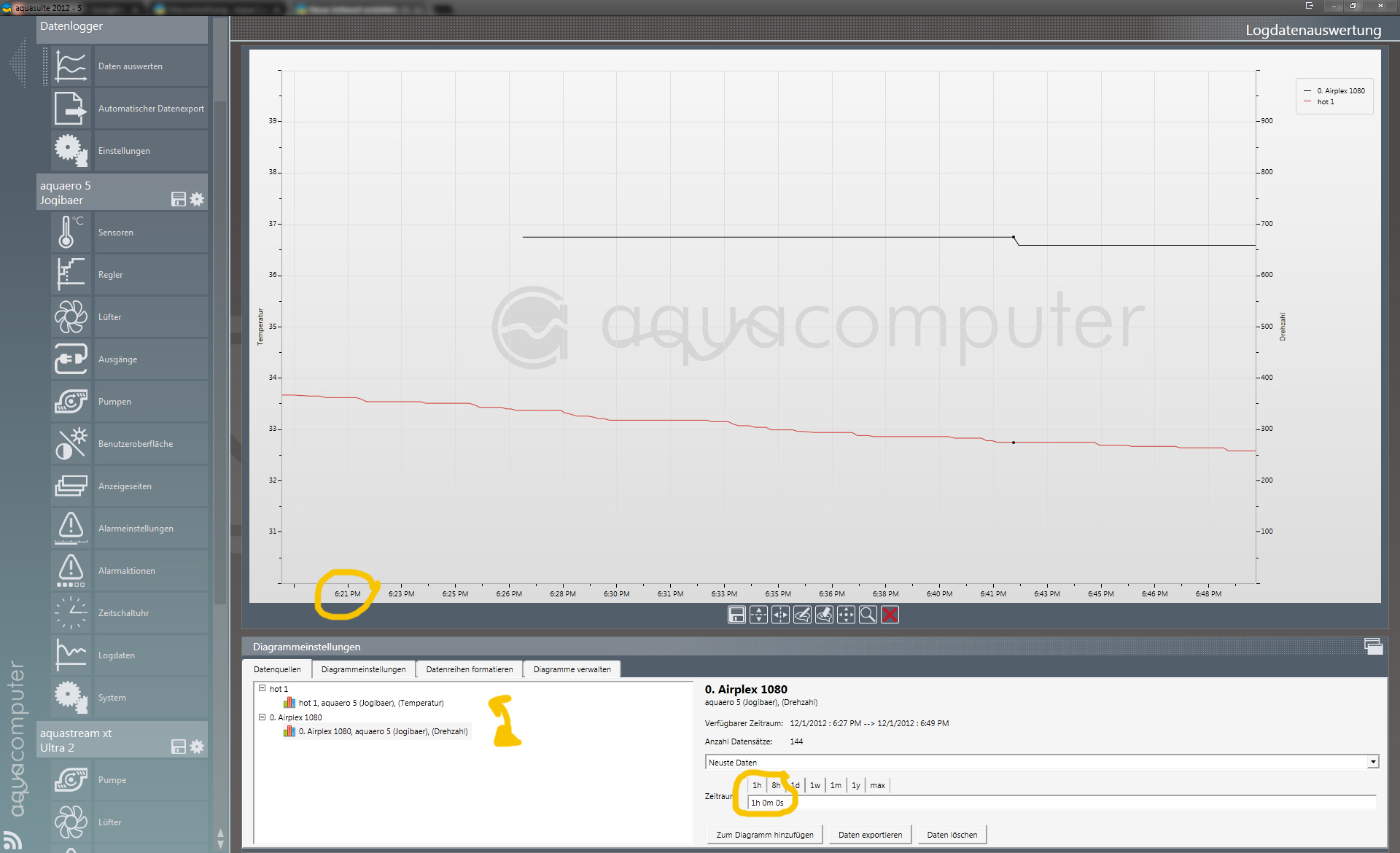This screenshot has width=1400, height=853.
Task: Click the Daten löschen button
Action: [952, 835]
